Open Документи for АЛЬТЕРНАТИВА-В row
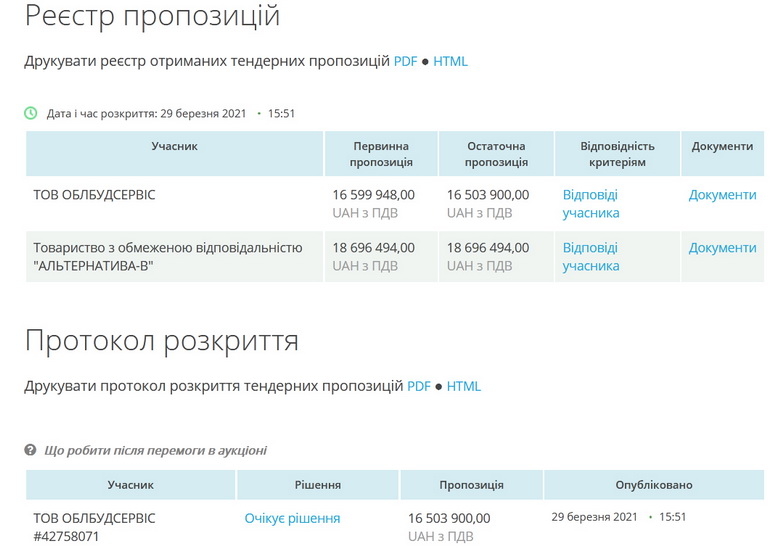This screenshot has height=560, width=772. coord(722,248)
